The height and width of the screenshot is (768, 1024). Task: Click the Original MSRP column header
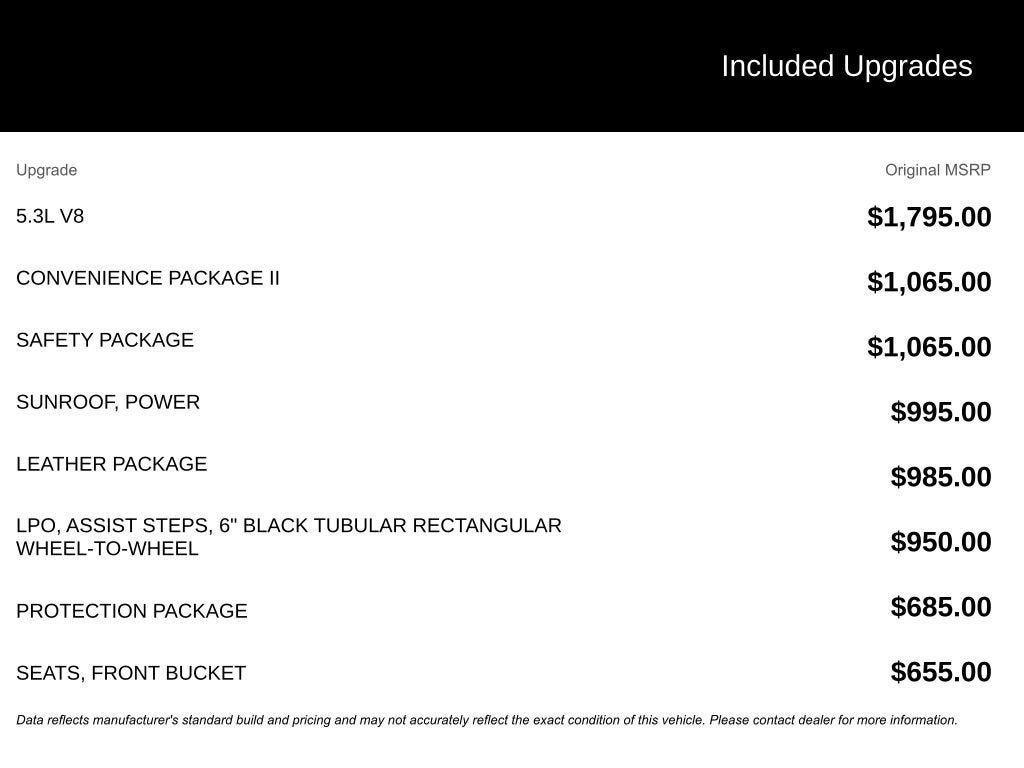point(937,170)
